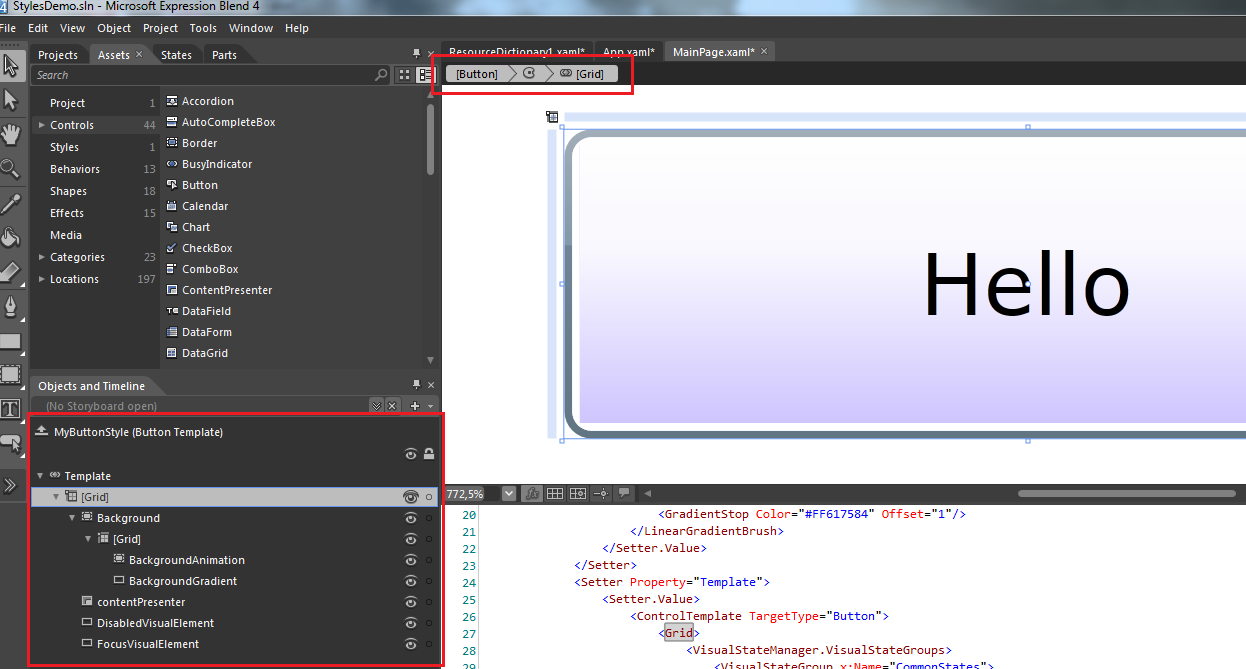Collapse the Template tree node
Screen dimensions: 1246x669
pos(40,476)
